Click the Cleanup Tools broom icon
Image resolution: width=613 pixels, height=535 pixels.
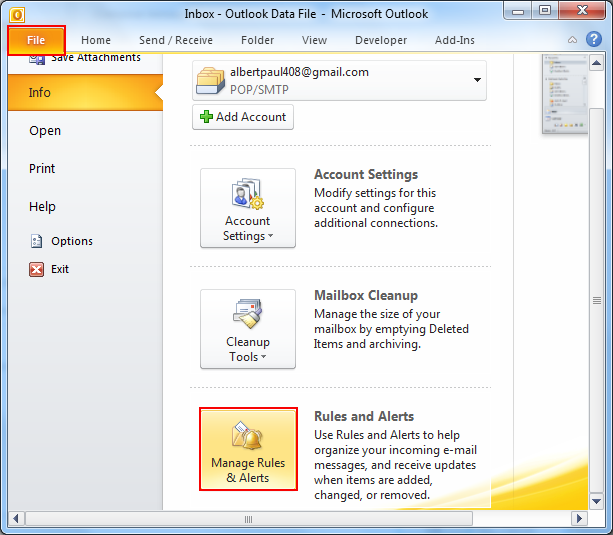(247, 314)
